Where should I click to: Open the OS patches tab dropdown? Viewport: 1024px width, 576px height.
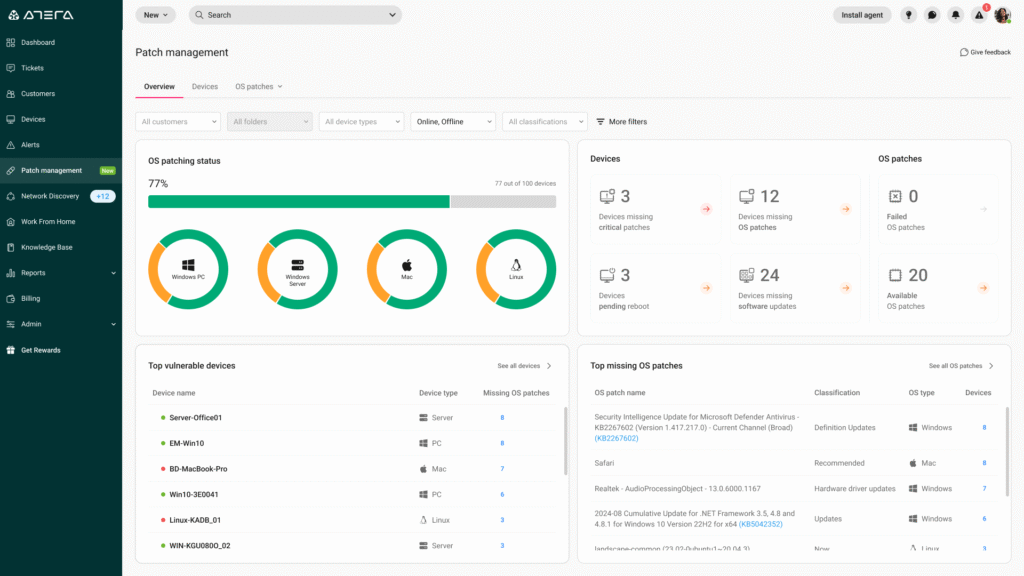pos(257,86)
